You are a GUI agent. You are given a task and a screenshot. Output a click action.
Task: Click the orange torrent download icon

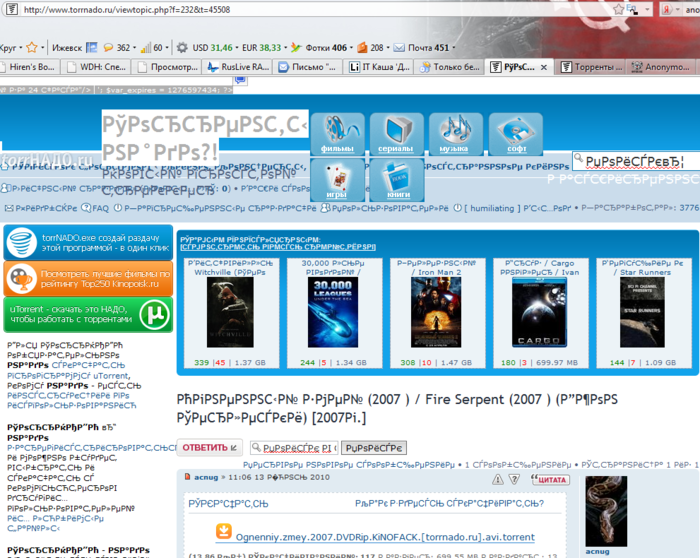point(224,531)
